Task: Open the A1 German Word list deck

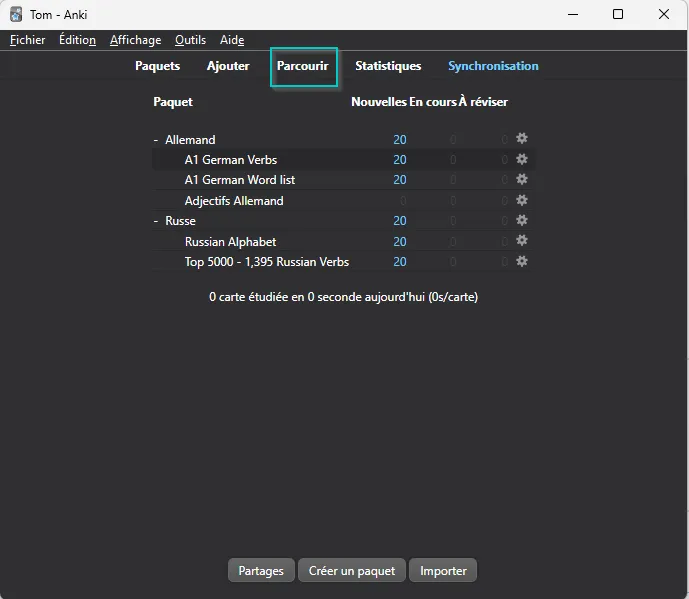Action: click(240, 180)
